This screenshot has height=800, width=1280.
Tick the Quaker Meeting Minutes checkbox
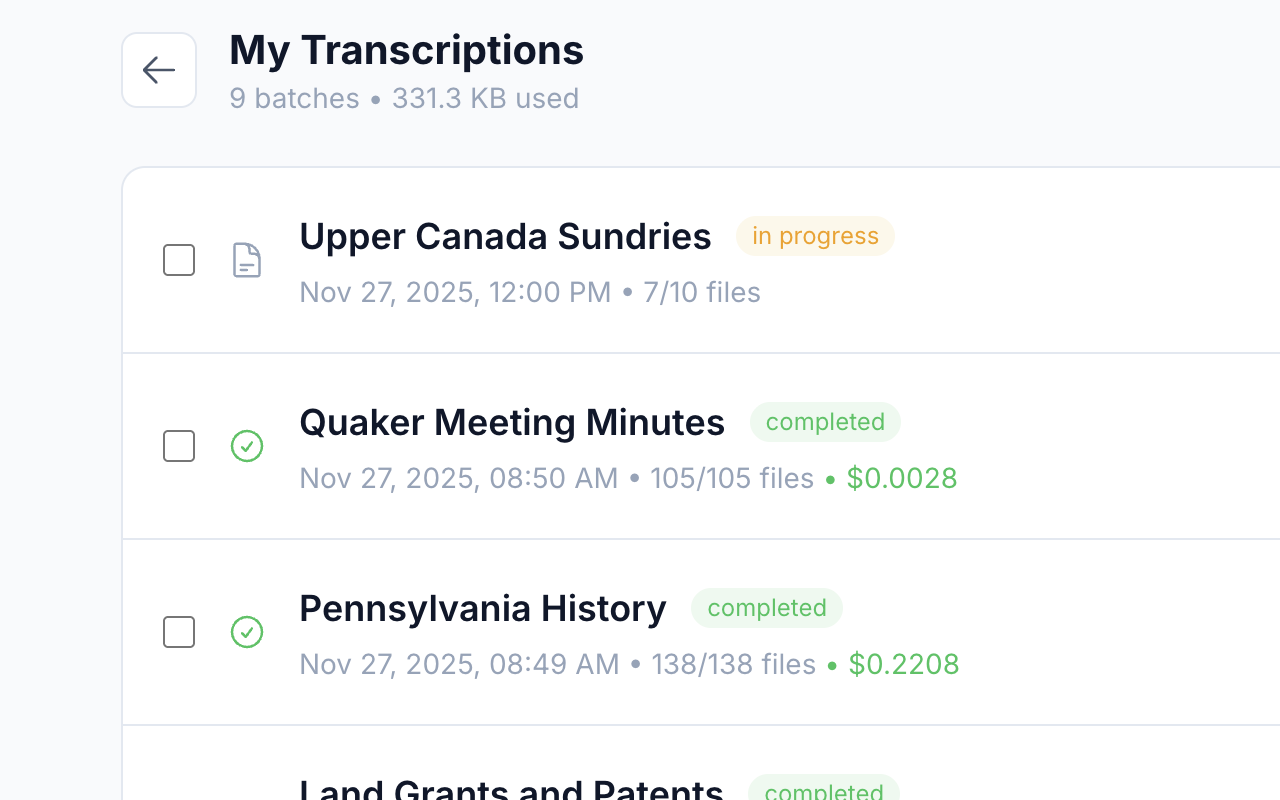pyautogui.click(x=179, y=446)
